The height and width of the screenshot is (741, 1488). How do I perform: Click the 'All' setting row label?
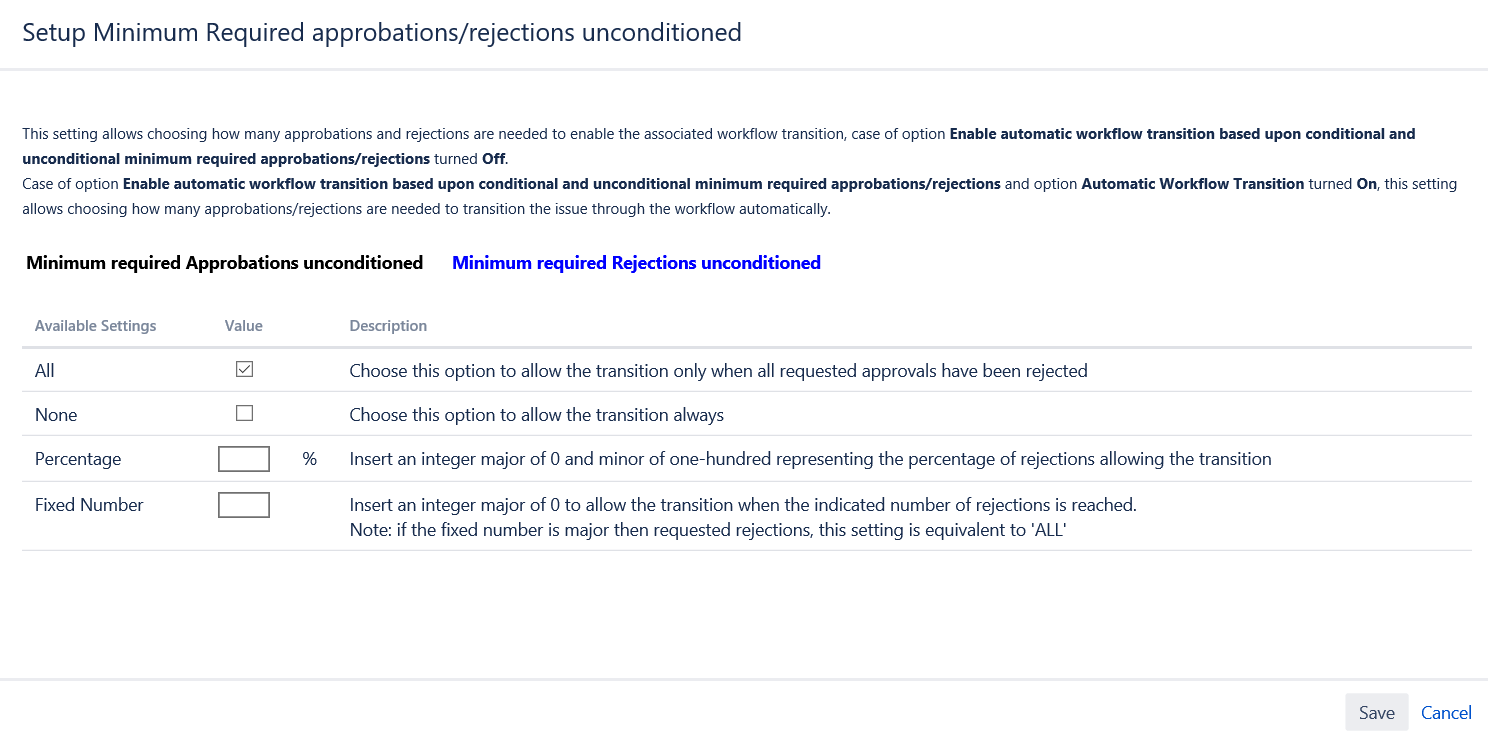[x=45, y=371]
